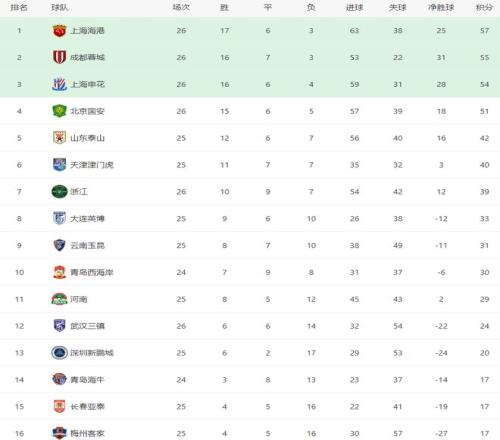Click the 天津津门虎 team logo
This screenshot has width=500, height=440.
click(x=59, y=165)
